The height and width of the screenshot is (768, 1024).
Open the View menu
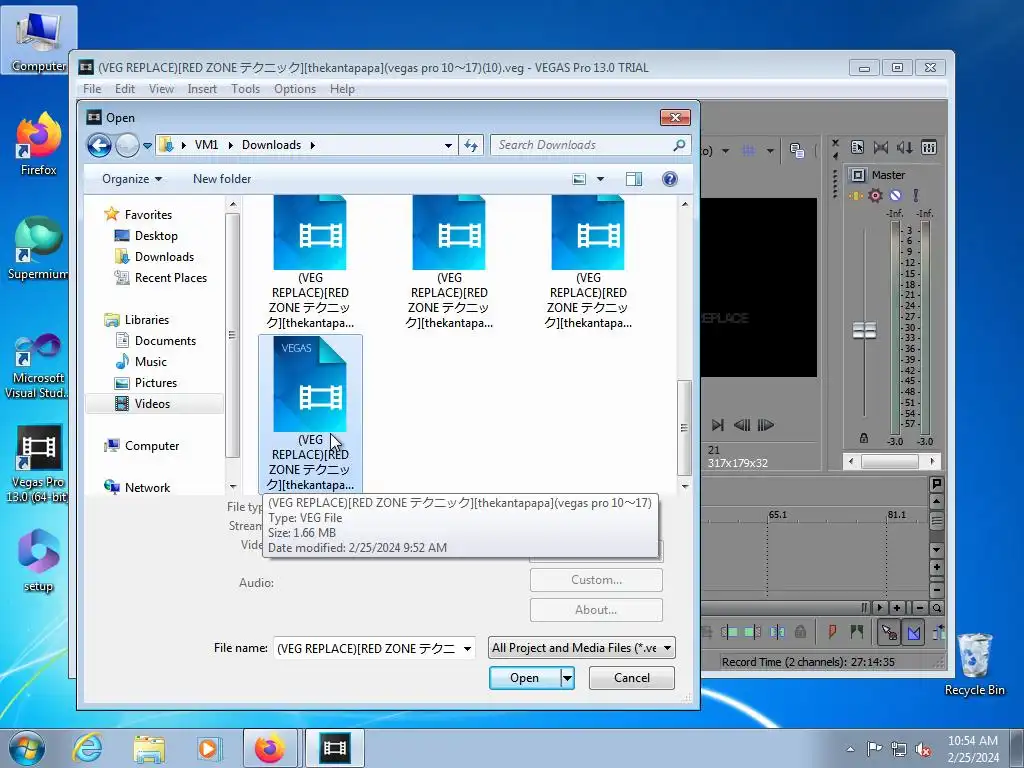click(161, 89)
